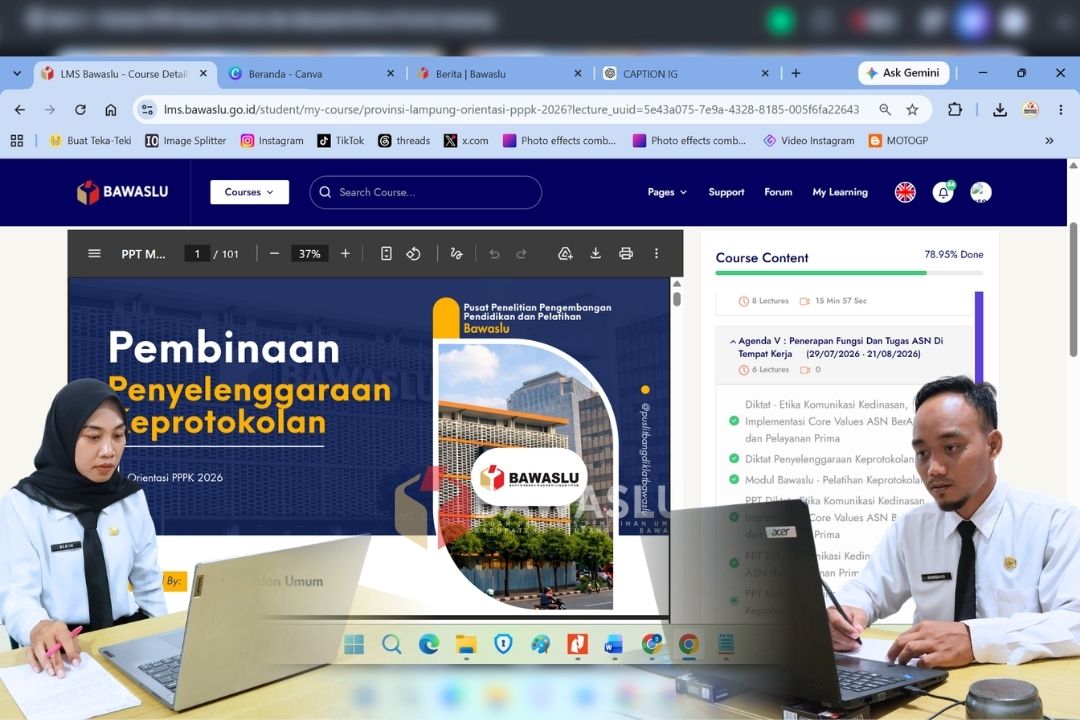Open the Courses dropdown
1080x720 pixels.
[249, 192]
